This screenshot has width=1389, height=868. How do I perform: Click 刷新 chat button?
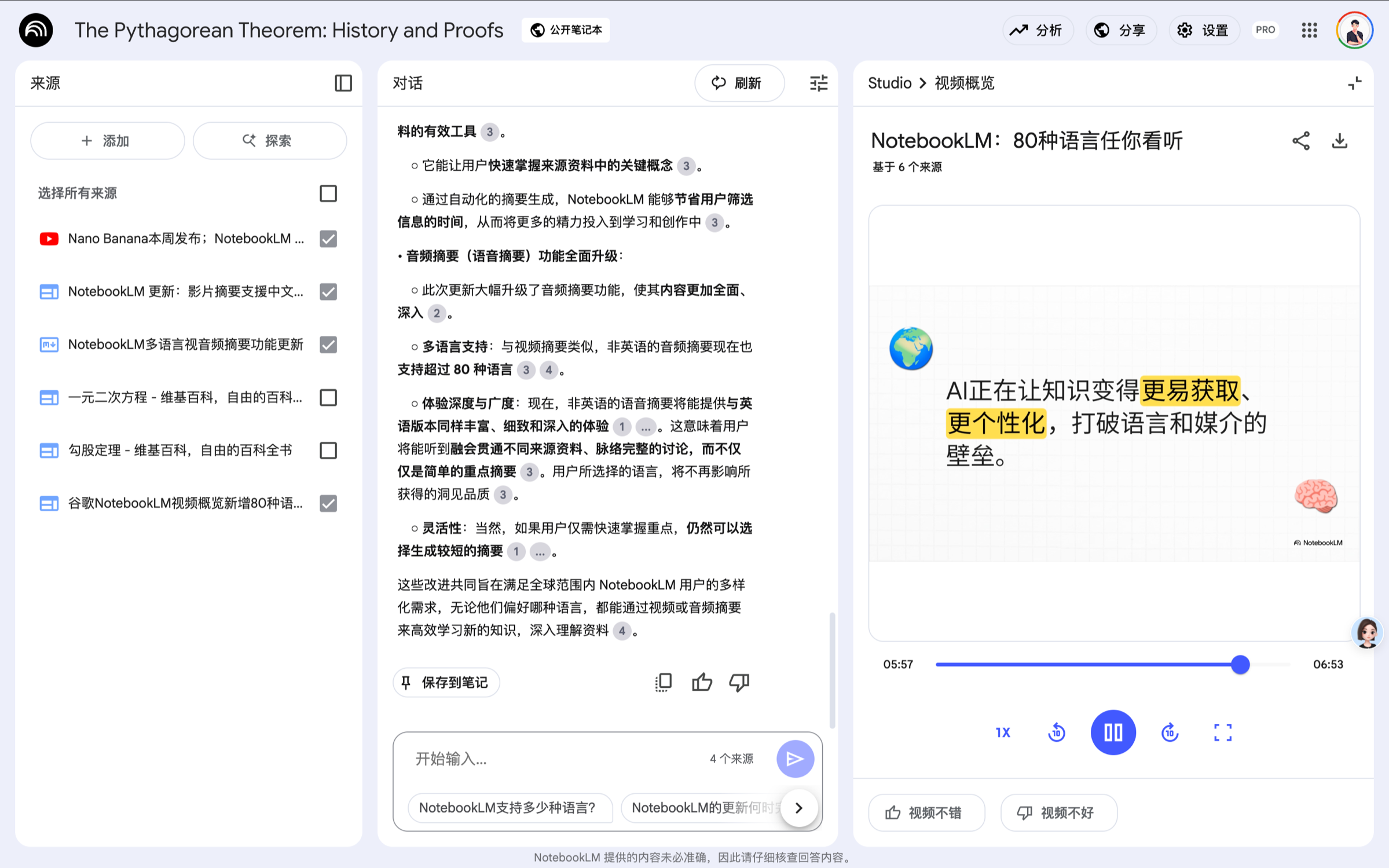pyautogui.click(x=739, y=83)
